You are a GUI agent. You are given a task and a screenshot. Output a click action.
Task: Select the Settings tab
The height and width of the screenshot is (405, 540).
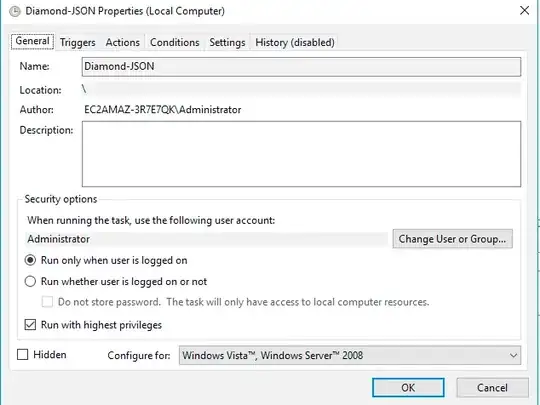click(x=227, y=42)
